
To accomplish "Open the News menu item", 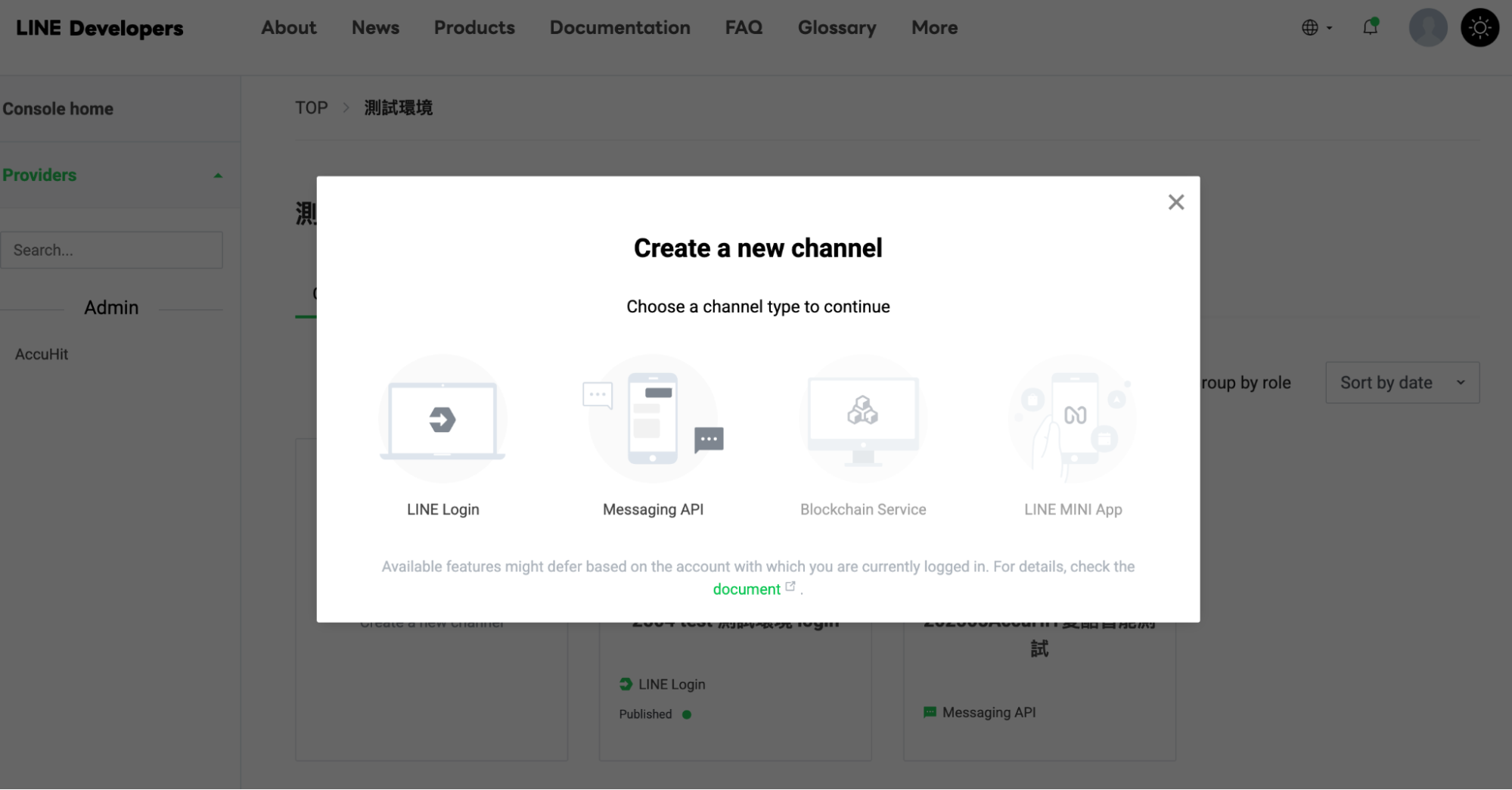I will coord(375,27).
